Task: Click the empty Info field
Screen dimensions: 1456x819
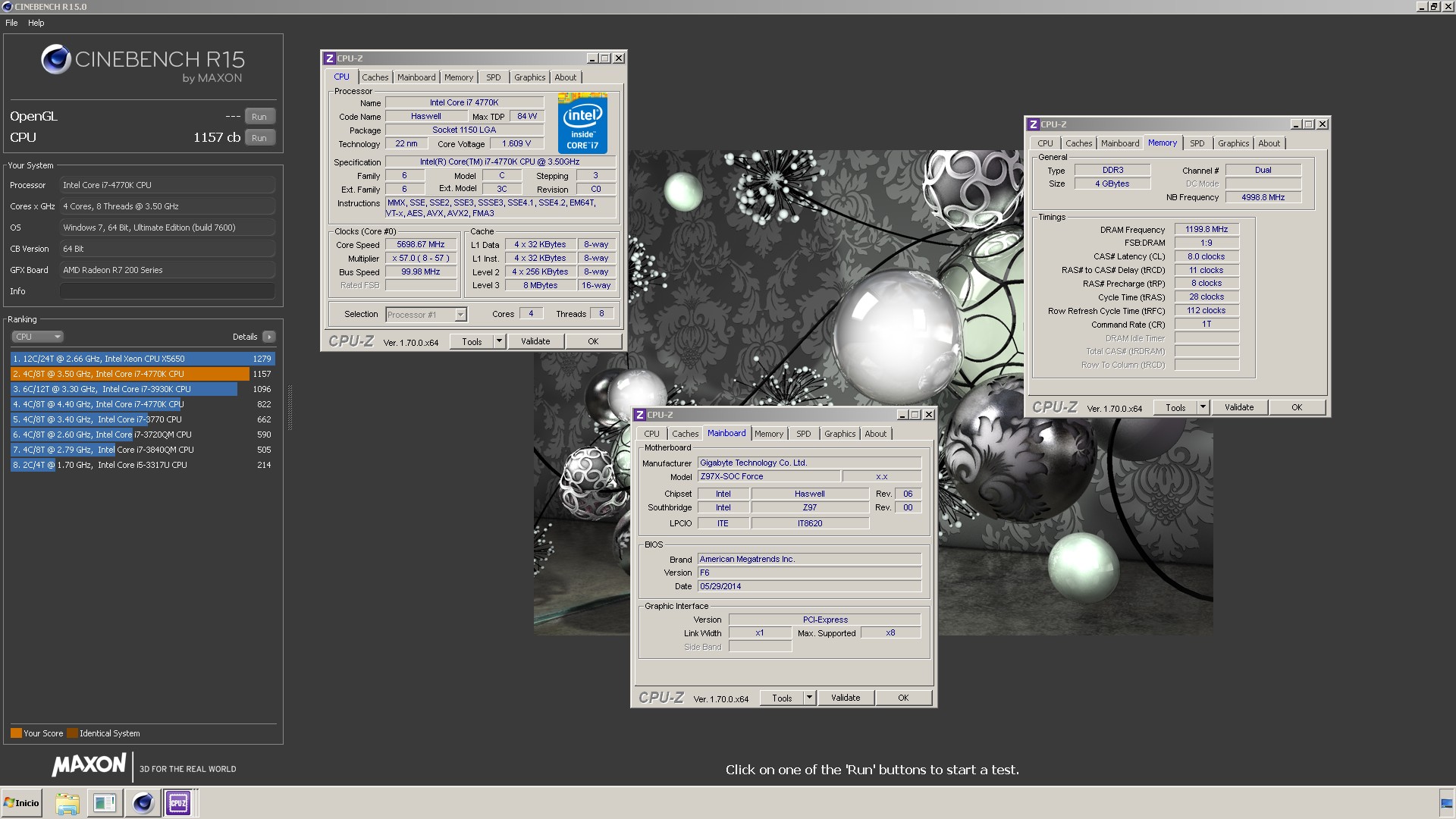Action: pyautogui.click(x=167, y=291)
